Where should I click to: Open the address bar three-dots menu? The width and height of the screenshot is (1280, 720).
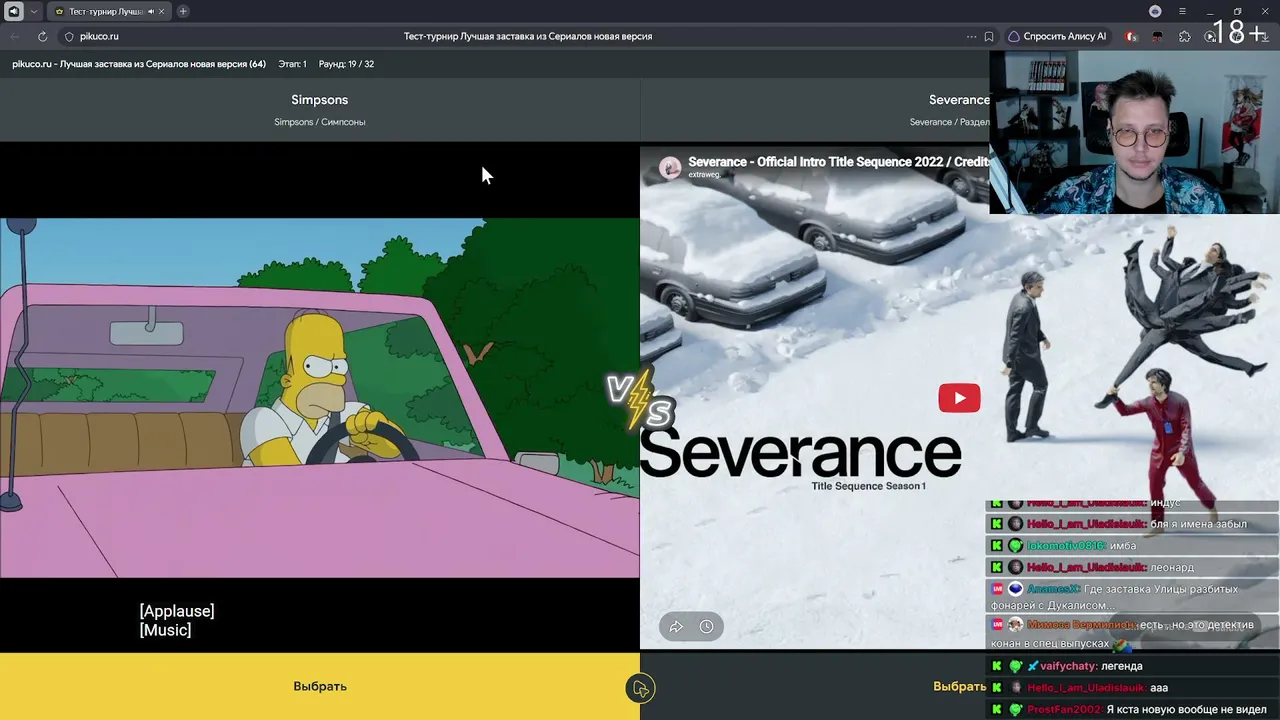point(971,36)
